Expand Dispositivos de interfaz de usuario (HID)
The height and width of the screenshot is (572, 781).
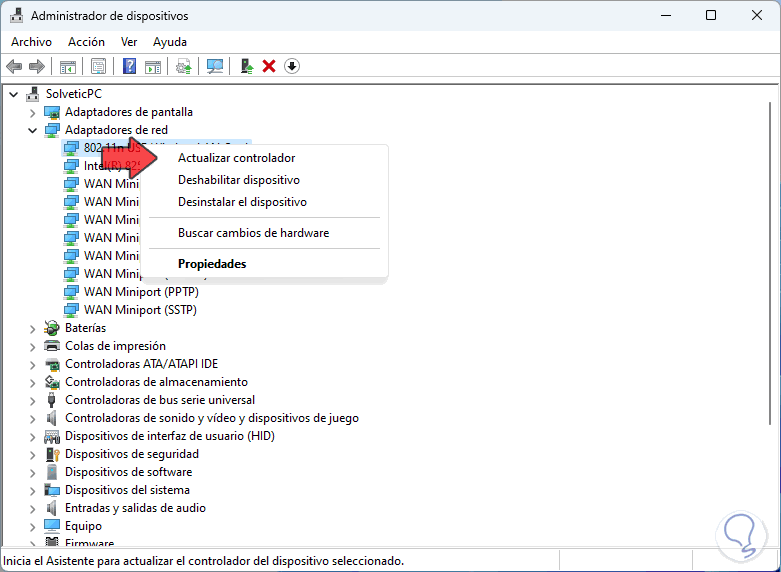[x=32, y=437]
